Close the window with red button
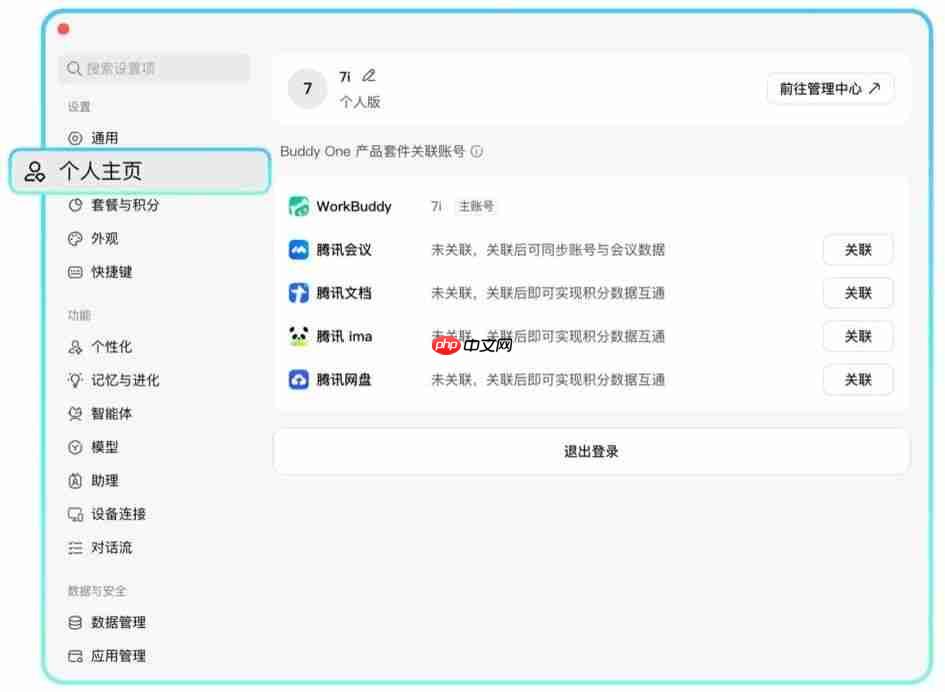 (63, 29)
